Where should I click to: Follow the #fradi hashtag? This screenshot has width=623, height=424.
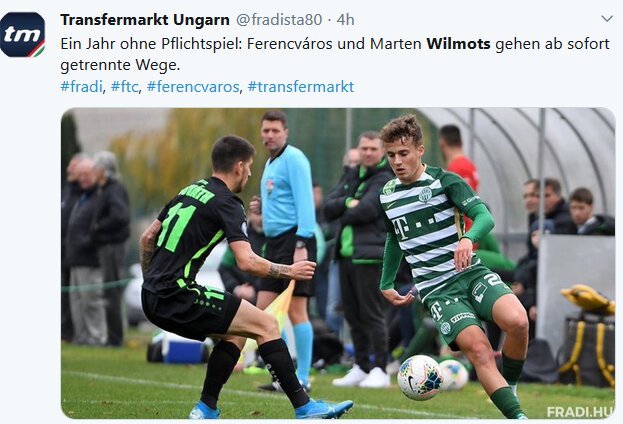pos(81,87)
